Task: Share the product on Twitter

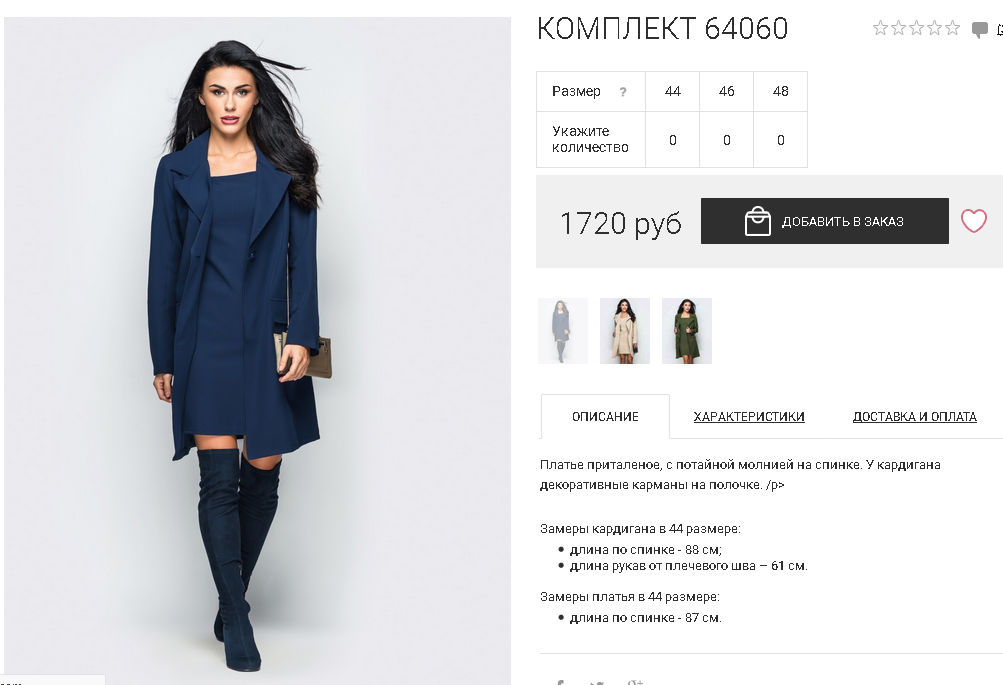Action: 597,682
